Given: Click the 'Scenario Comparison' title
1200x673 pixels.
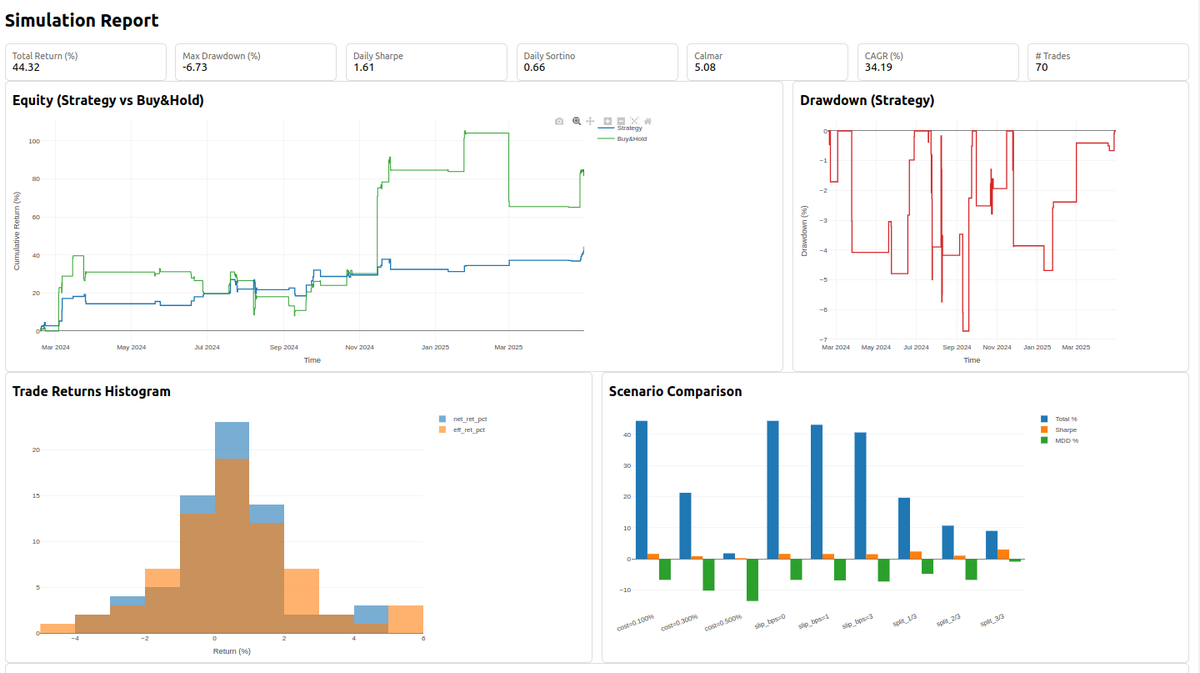Looking at the screenshot, I should 675,391.
